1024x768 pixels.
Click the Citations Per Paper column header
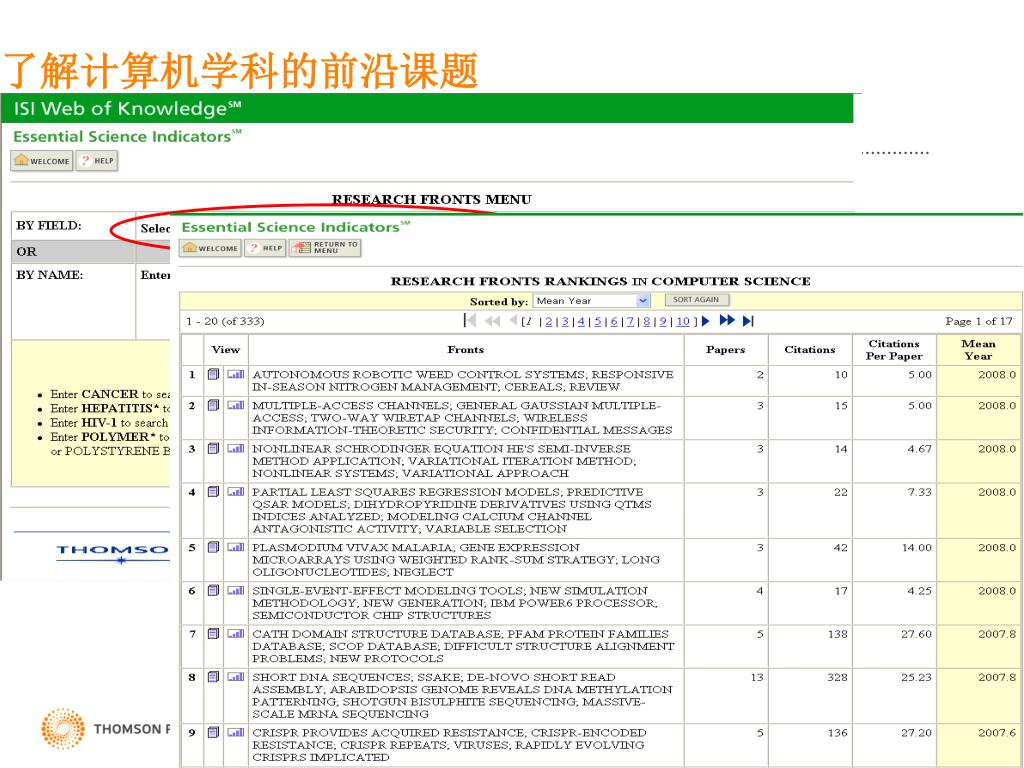tap(894, 349)
